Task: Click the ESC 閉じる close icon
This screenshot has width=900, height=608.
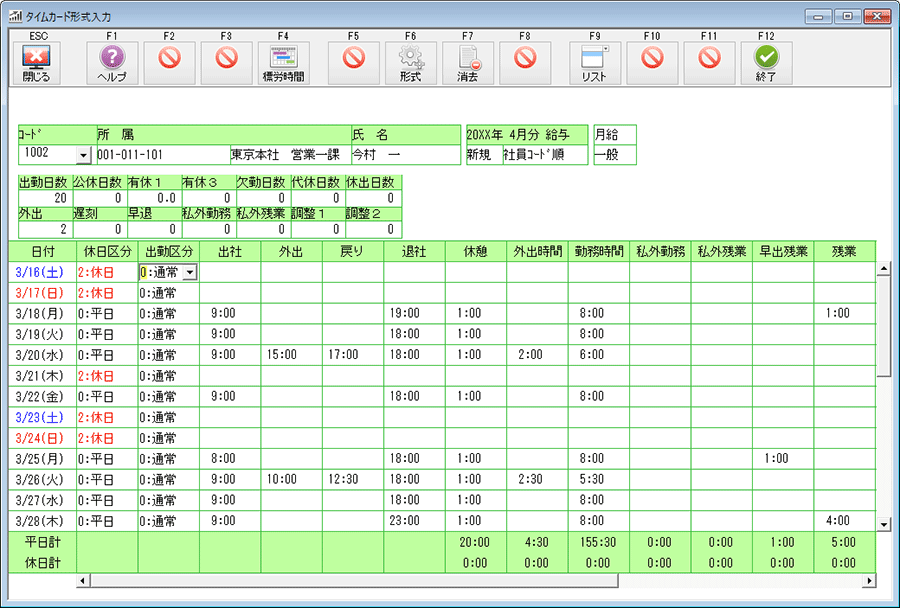Action: click(36, 63)
